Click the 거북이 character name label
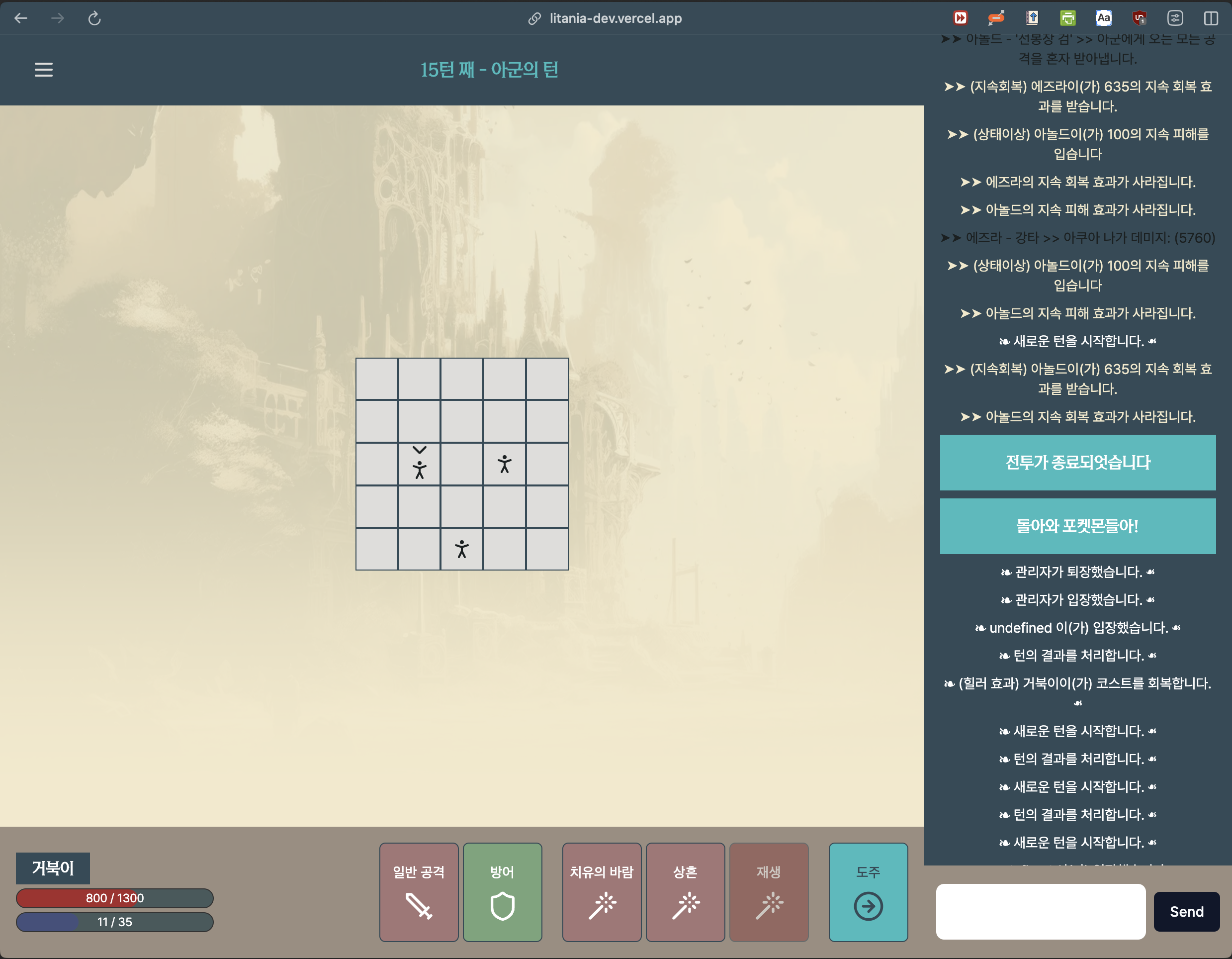 click(53, 867)
